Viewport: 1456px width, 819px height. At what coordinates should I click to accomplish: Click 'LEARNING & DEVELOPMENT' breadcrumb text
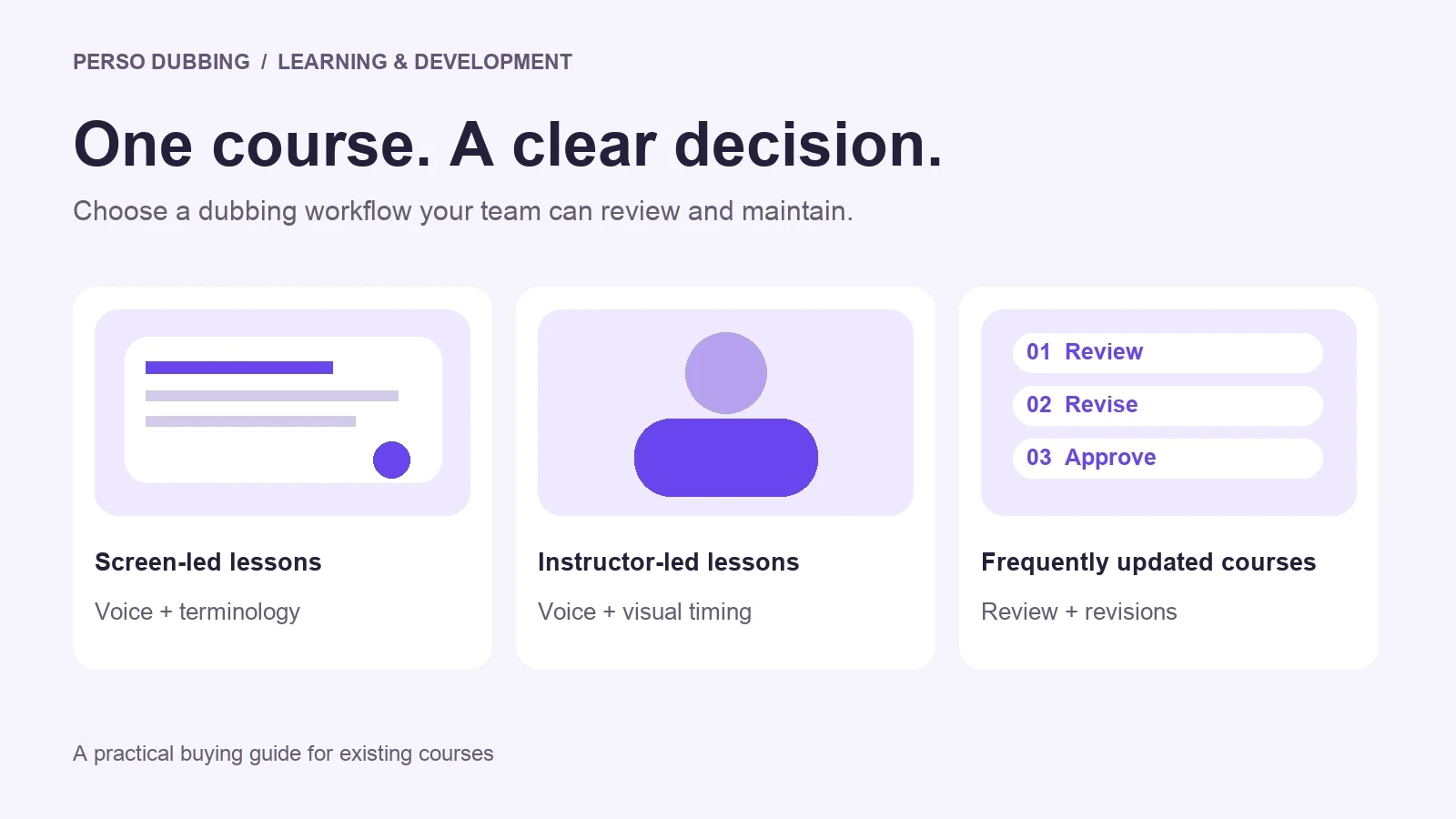click(425, 62)
